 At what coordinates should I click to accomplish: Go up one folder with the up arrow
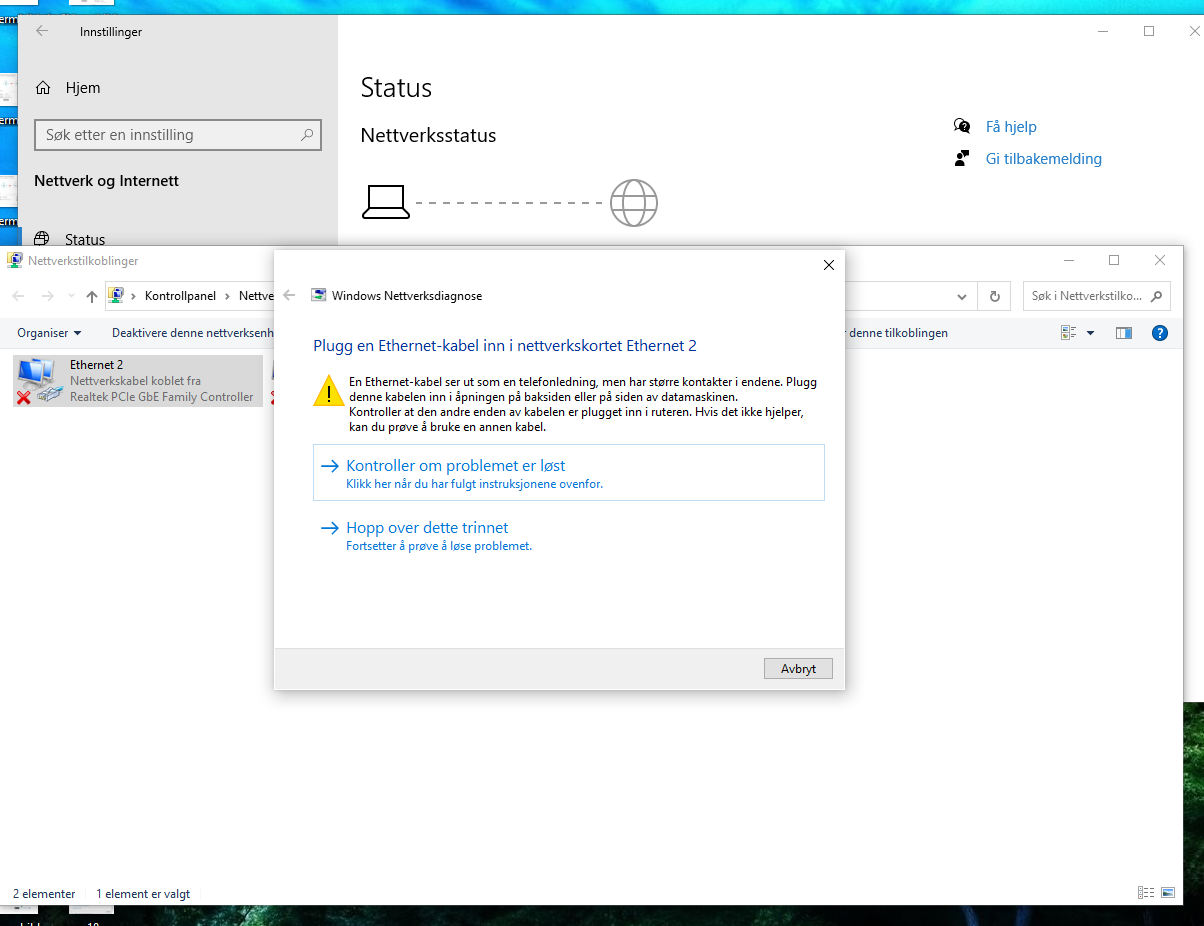click(x=92, y=296)
